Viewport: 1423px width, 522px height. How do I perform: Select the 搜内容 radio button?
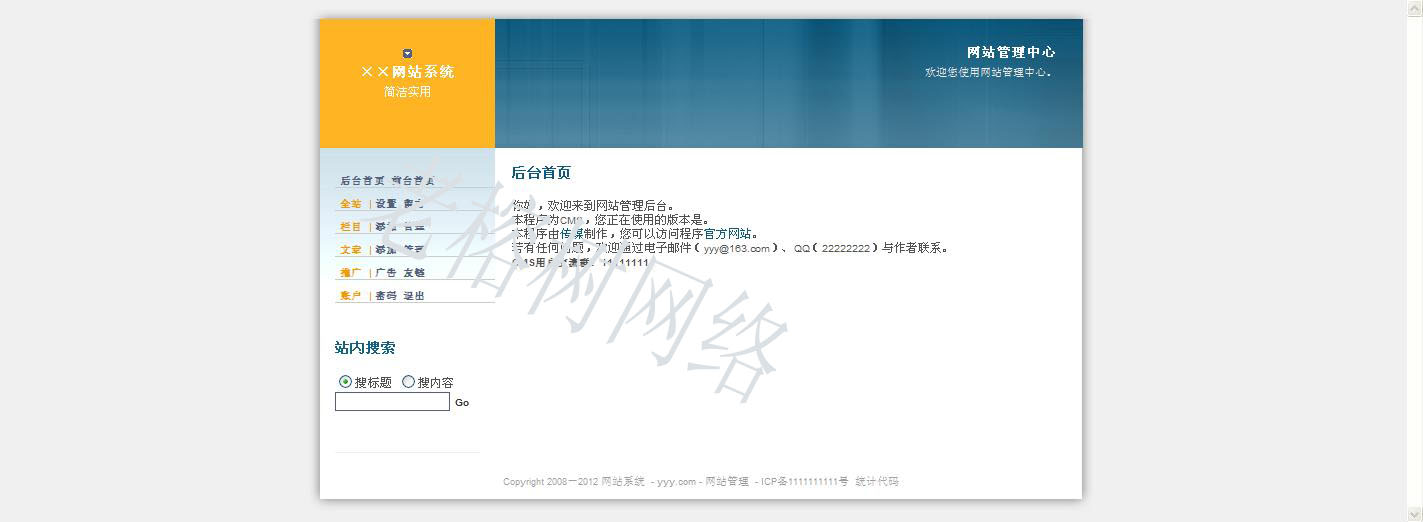[408, 381]
